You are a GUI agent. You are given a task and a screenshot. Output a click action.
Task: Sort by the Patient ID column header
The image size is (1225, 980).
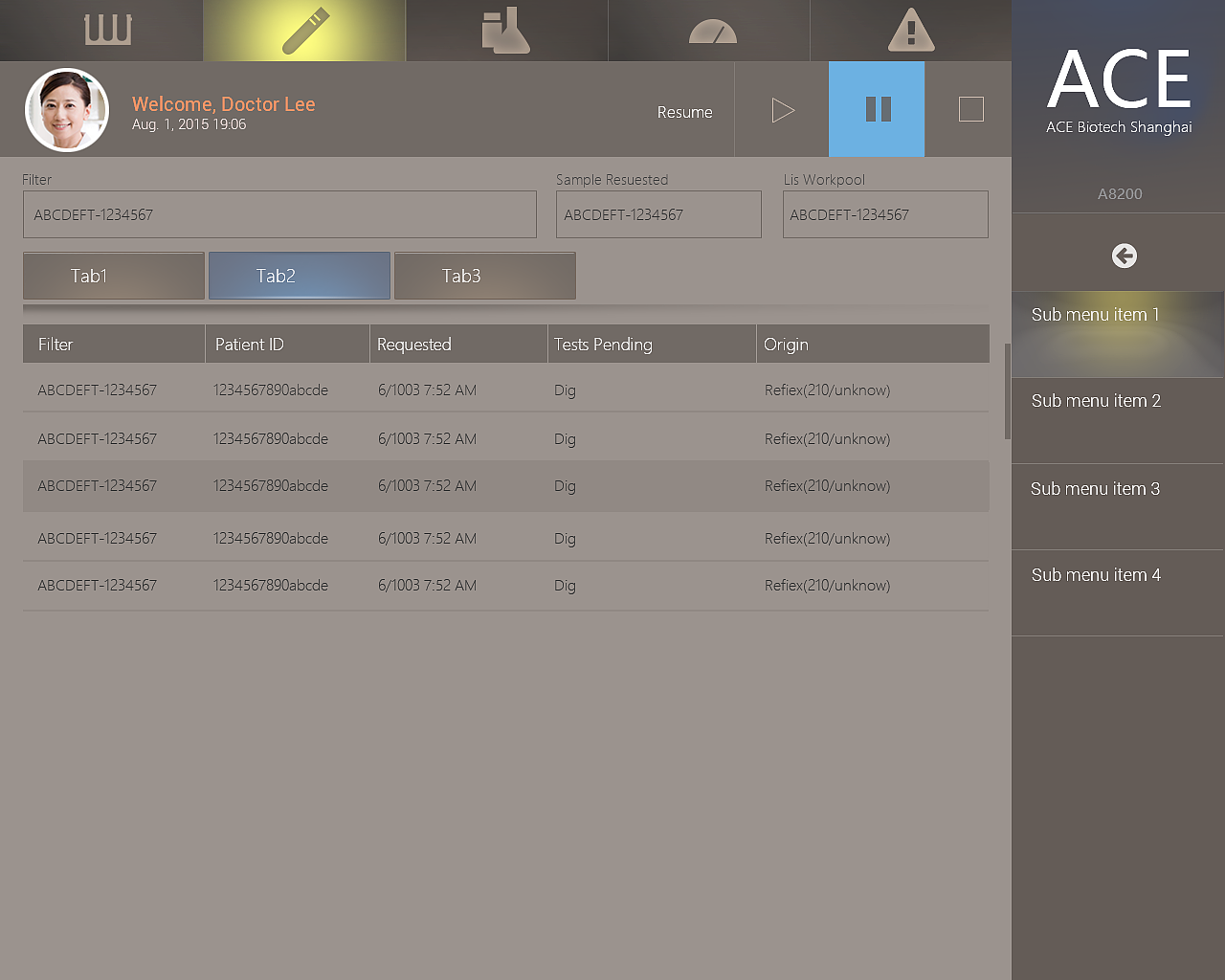click(288, 344)
